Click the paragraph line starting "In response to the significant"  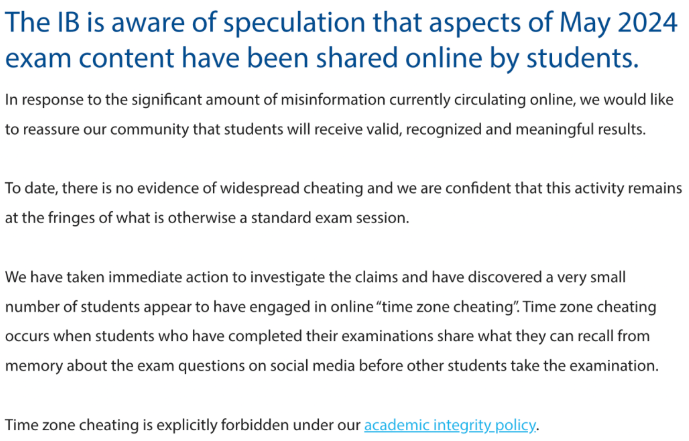point(339,100)
